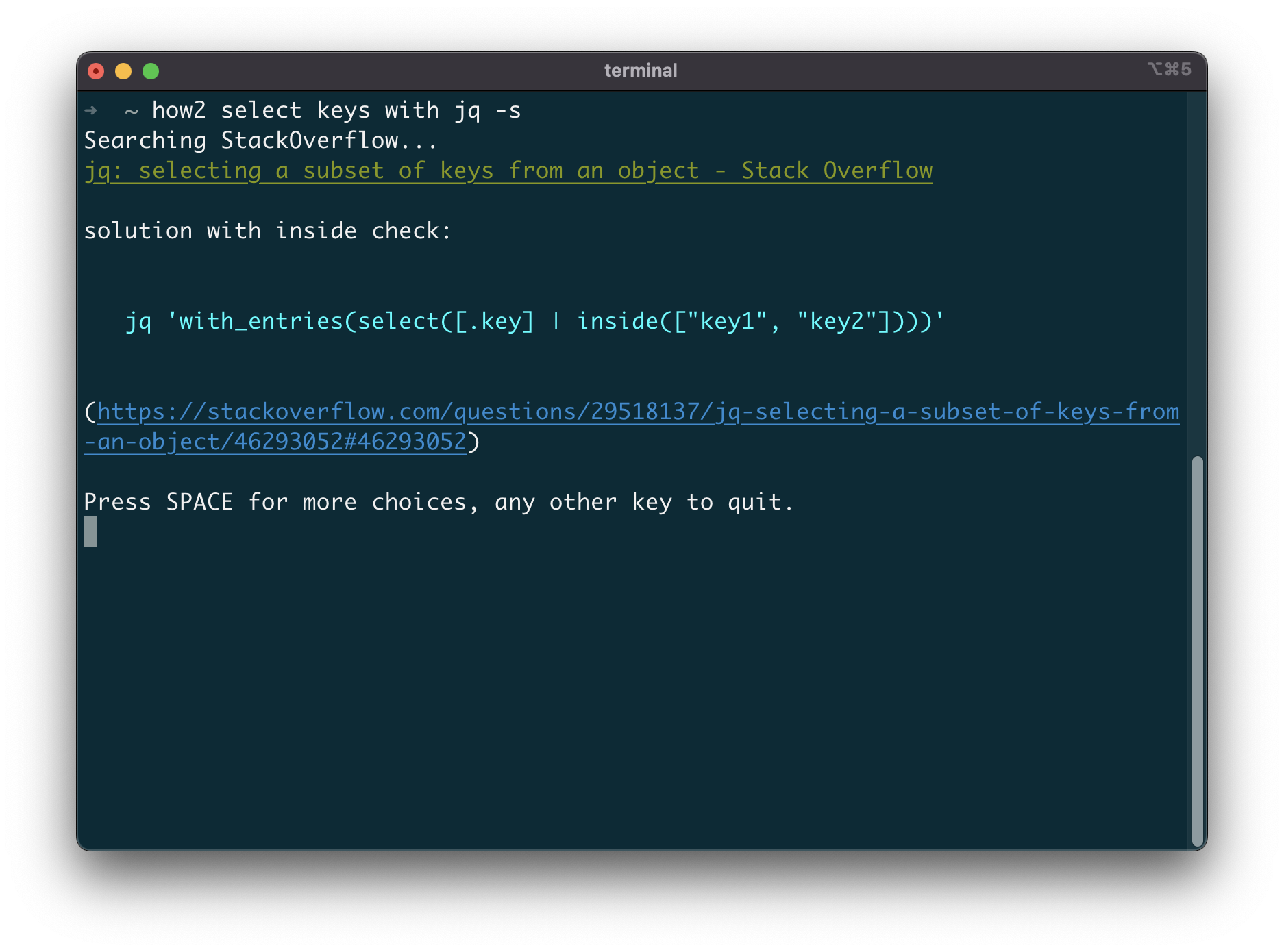
Task: Open the stackoverflow.com questions URL
Action: (x=638, y=412)
